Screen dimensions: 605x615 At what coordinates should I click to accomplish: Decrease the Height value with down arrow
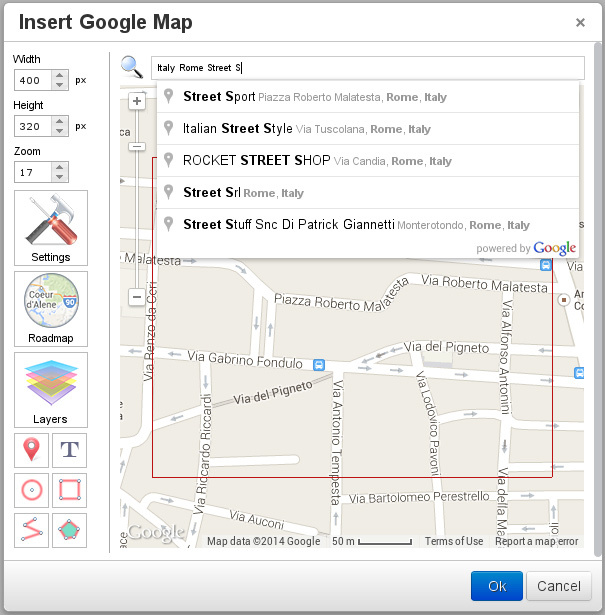point(60,132)
